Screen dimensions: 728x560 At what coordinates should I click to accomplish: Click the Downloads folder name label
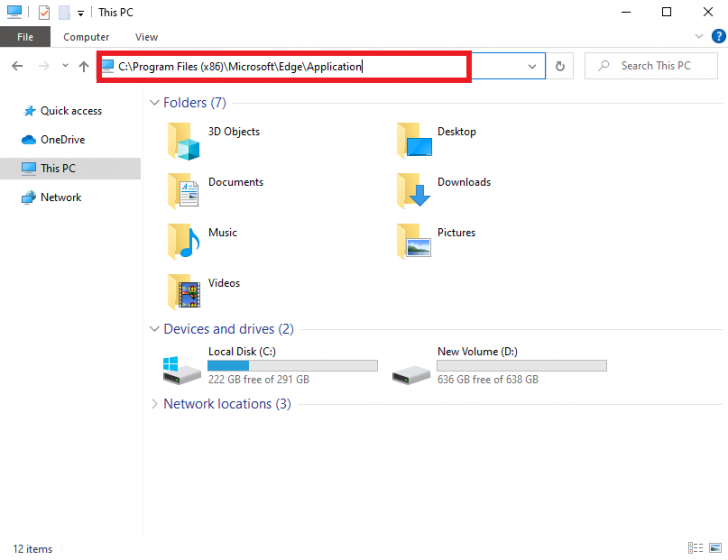coord(464,182)
